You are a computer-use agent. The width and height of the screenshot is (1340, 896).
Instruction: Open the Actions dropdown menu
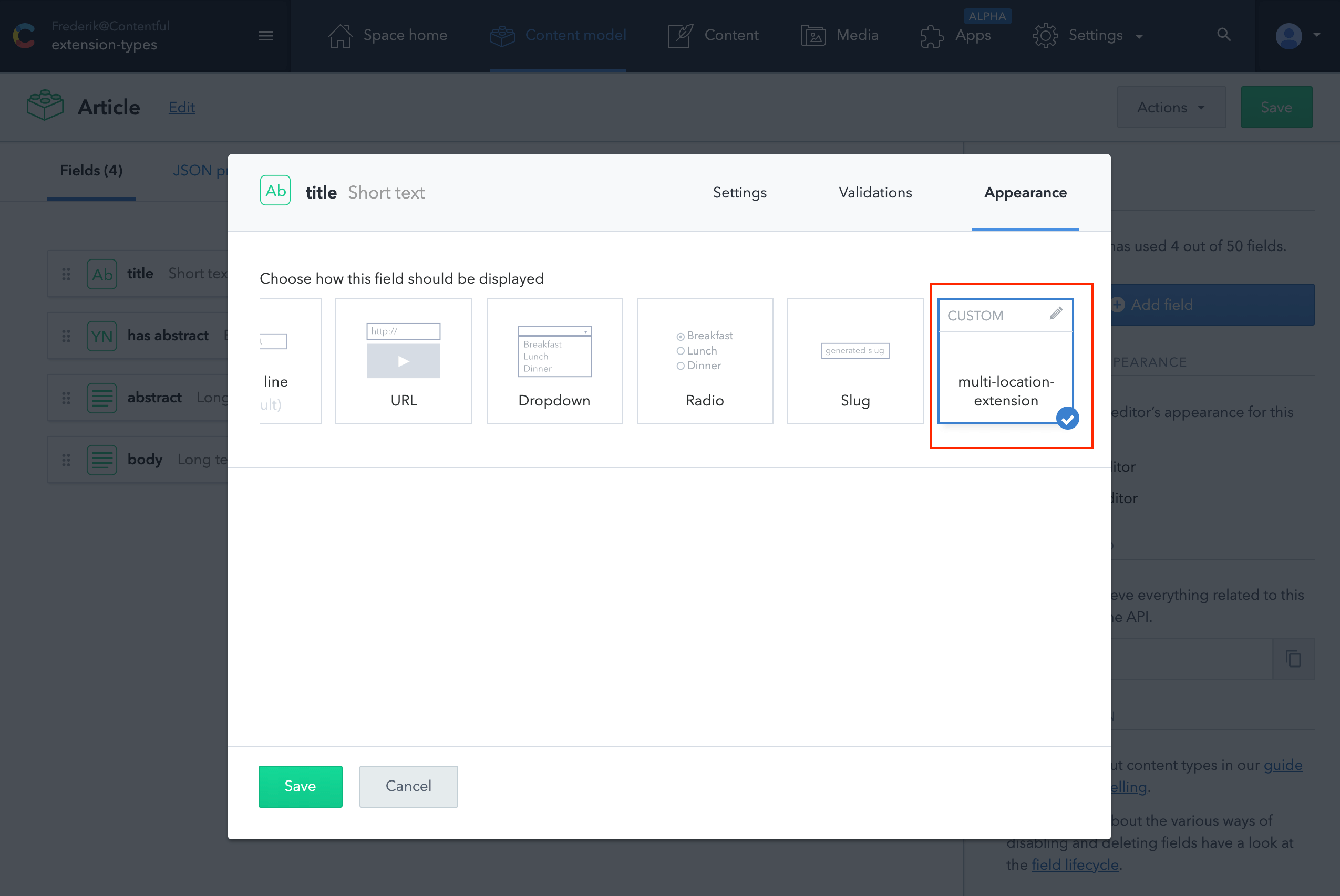point(1171,108)
